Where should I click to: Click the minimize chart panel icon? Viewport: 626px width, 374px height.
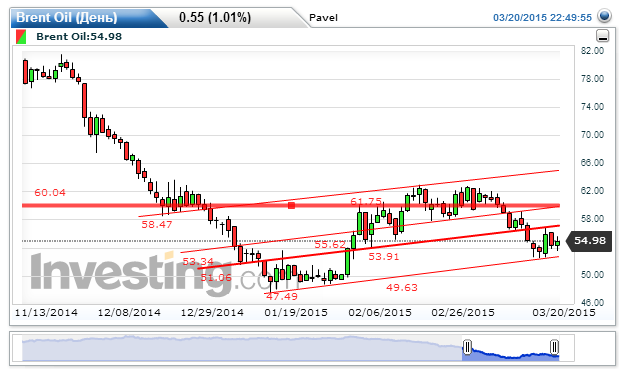coord(602,36)
